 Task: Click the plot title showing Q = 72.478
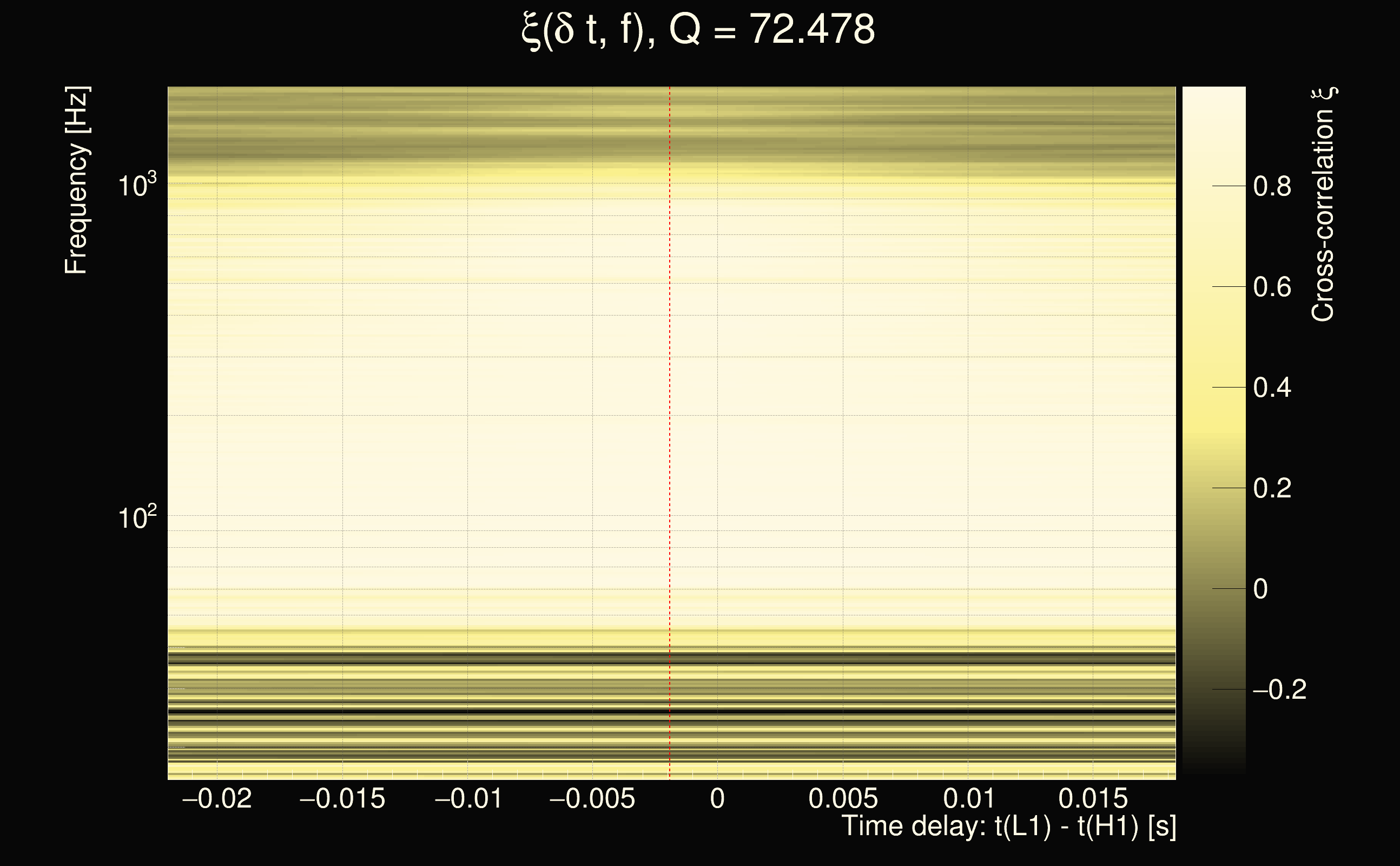pos(698,30)
